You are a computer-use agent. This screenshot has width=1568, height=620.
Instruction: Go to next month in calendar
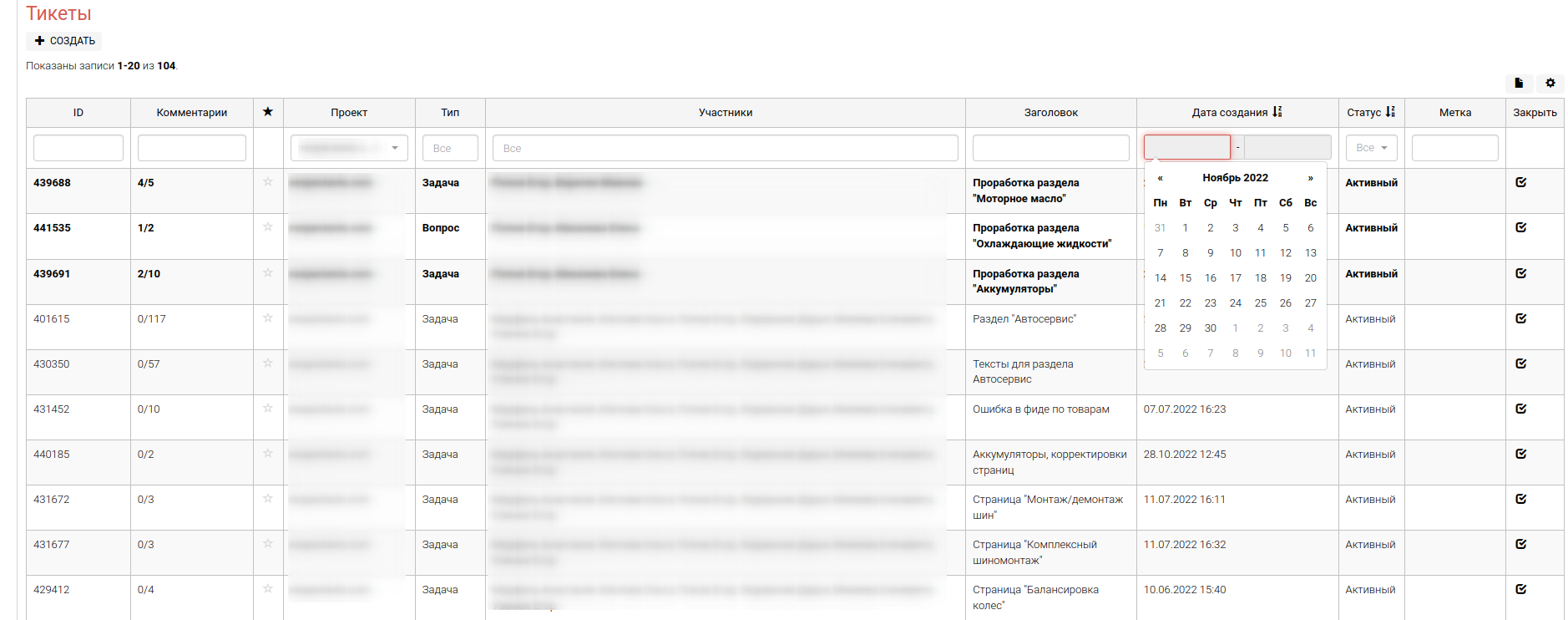tap(1310, 178)
